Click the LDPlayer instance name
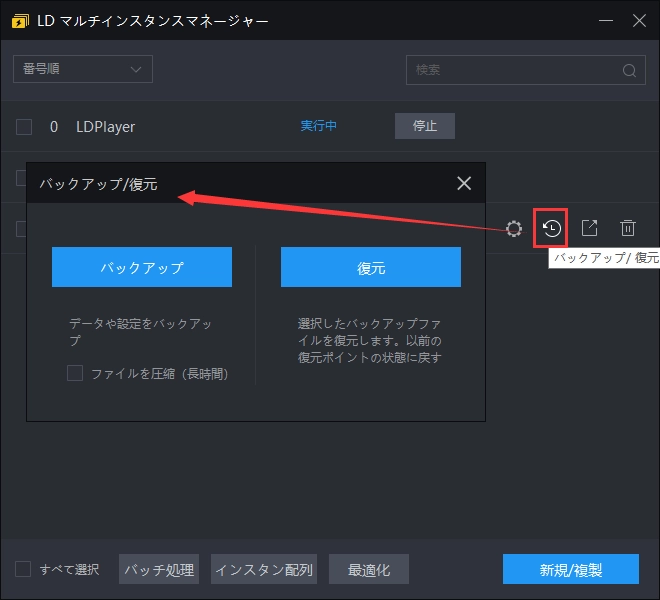660x600 pixels. [x=106, y=127]
